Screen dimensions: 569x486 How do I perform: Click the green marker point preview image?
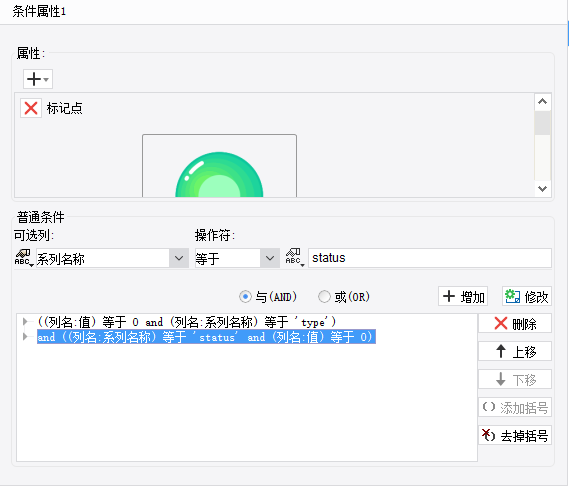point(219,166)
